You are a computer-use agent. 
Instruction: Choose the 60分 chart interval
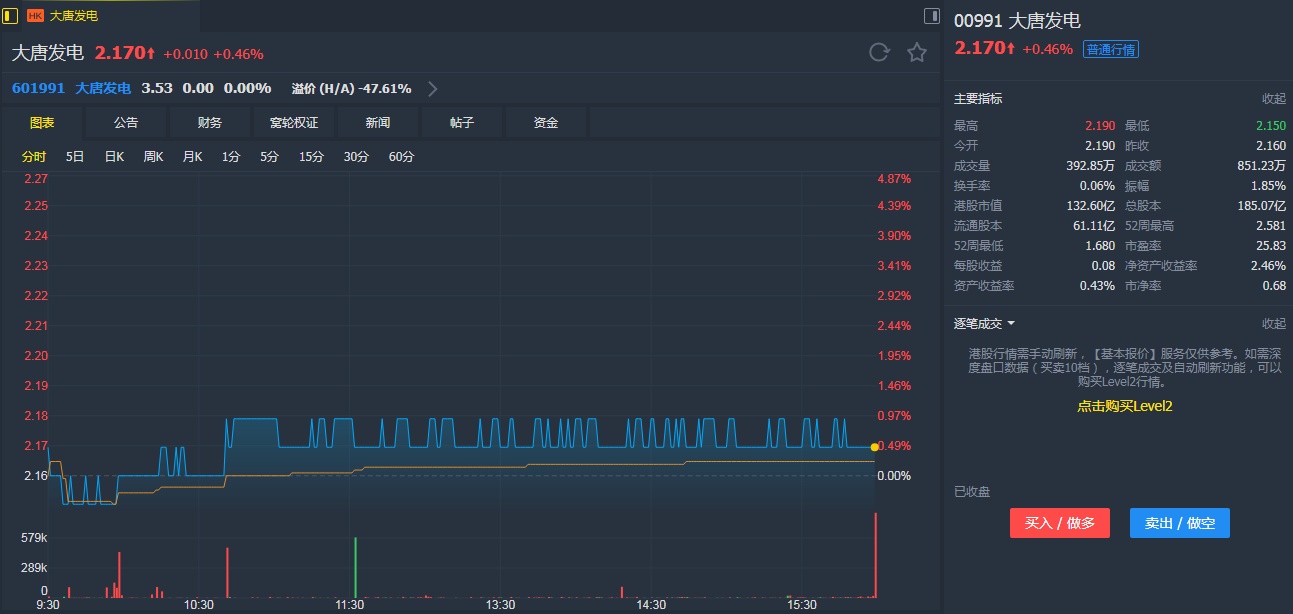coord(401,157)
